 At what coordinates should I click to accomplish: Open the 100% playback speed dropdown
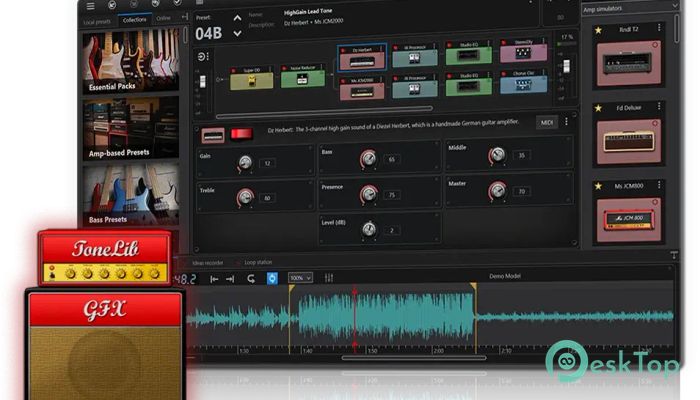[x=300, y=278]
